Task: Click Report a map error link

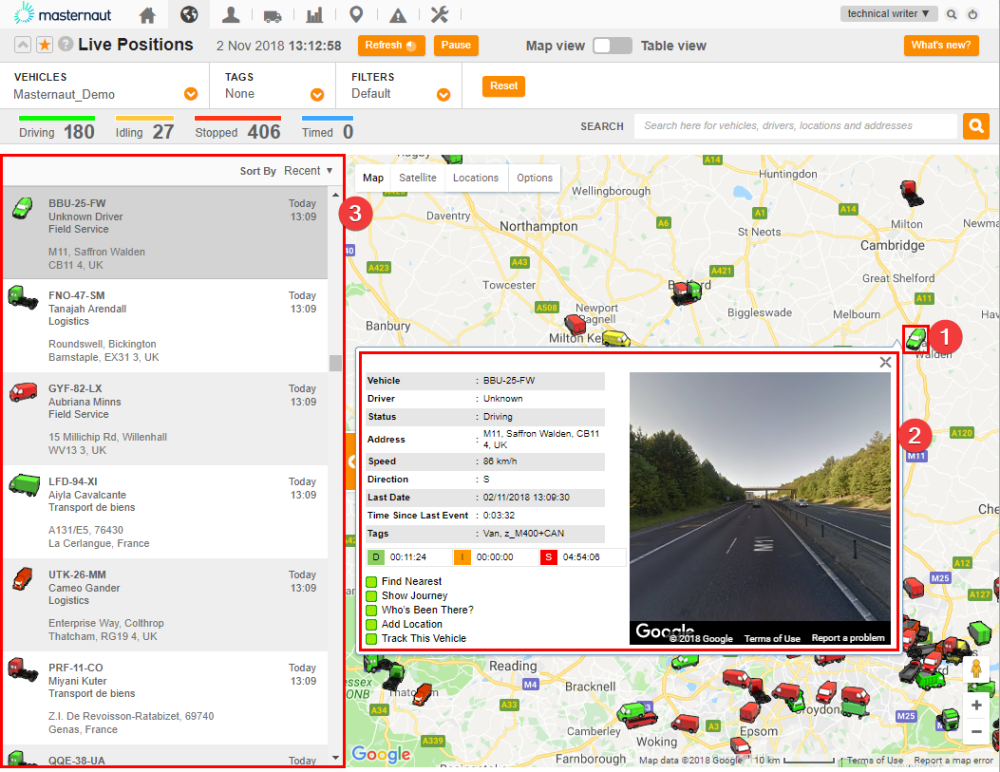Action: (x=953, y=761)
